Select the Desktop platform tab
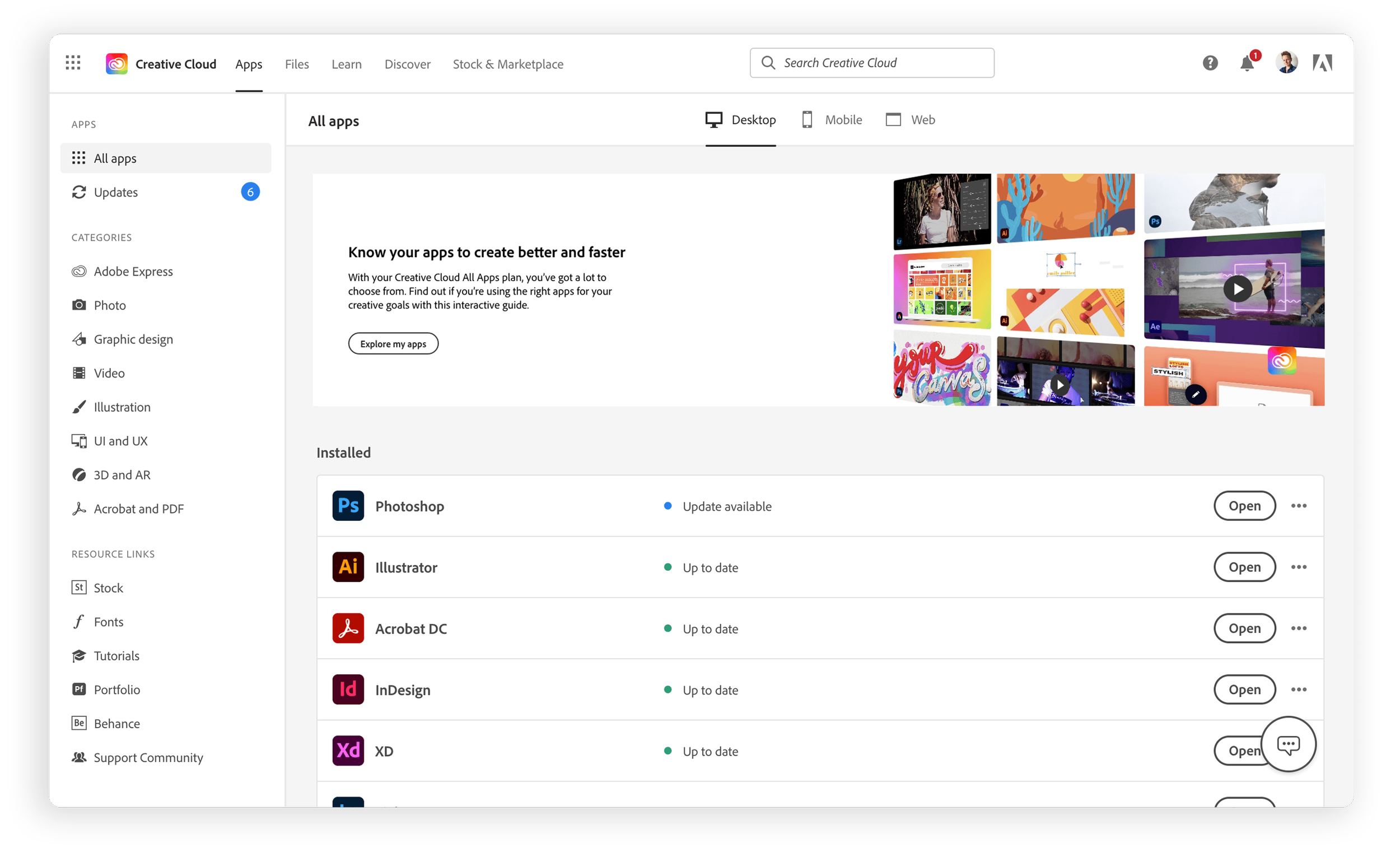 tap(741, 120)
